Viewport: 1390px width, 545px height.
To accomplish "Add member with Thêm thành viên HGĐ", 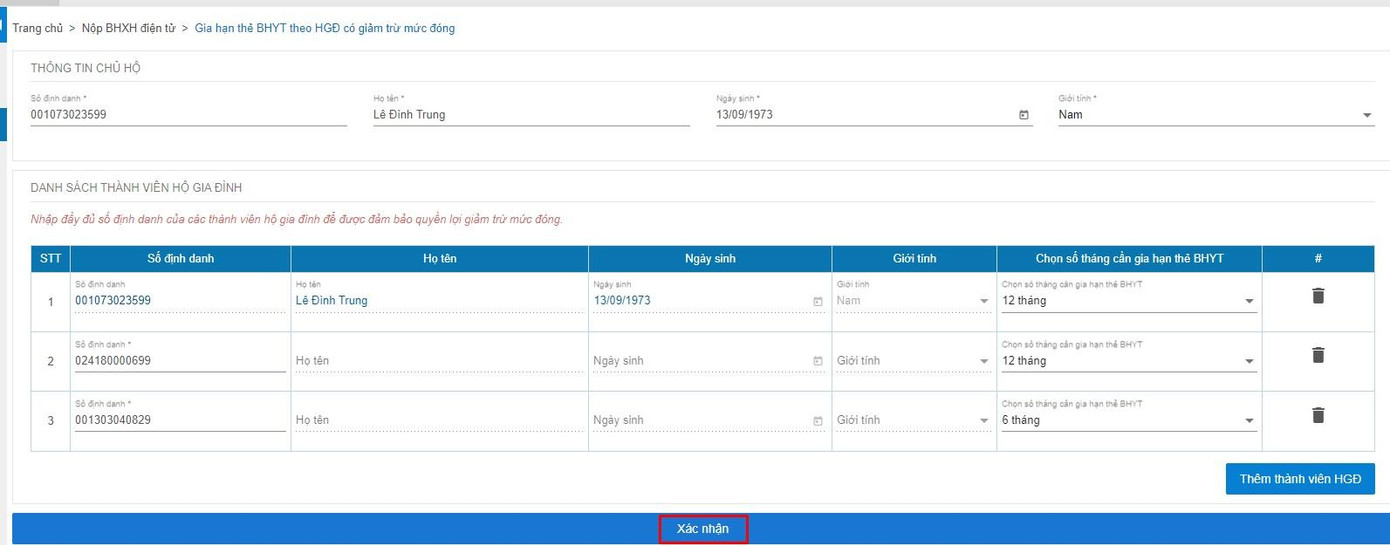I will [1300, 479].
